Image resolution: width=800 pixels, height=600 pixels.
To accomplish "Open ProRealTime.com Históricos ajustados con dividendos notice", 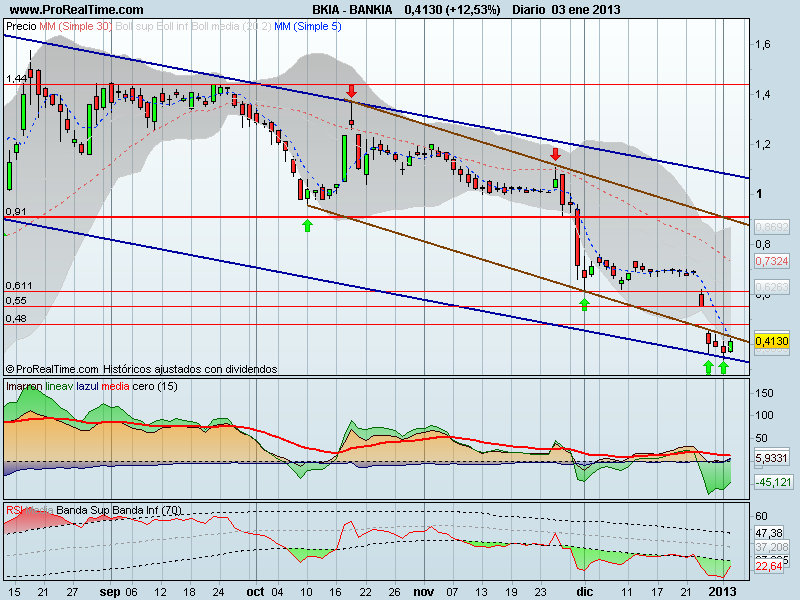I will [142, 369].
